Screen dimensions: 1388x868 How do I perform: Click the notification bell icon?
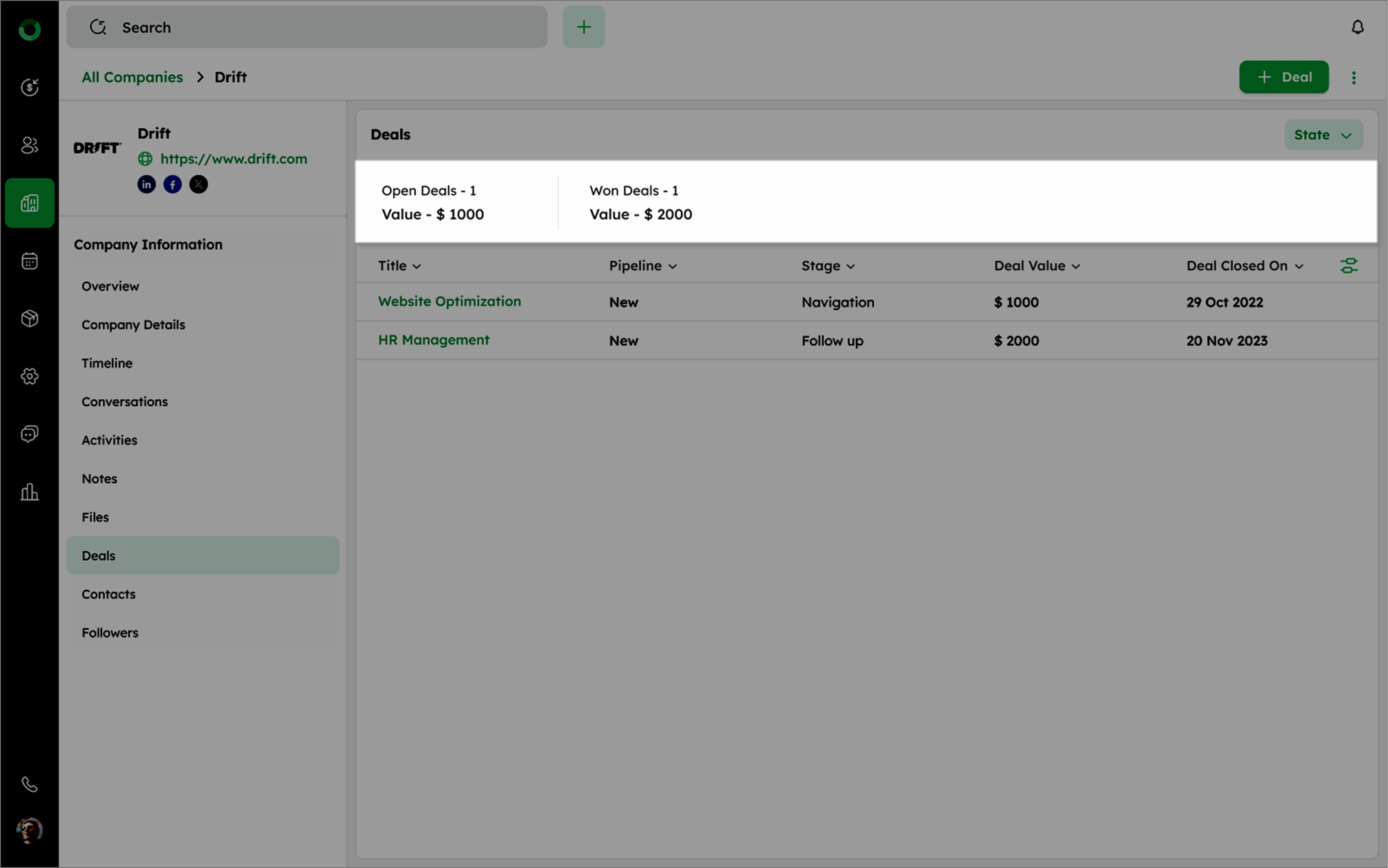[x=1357, y=27]
